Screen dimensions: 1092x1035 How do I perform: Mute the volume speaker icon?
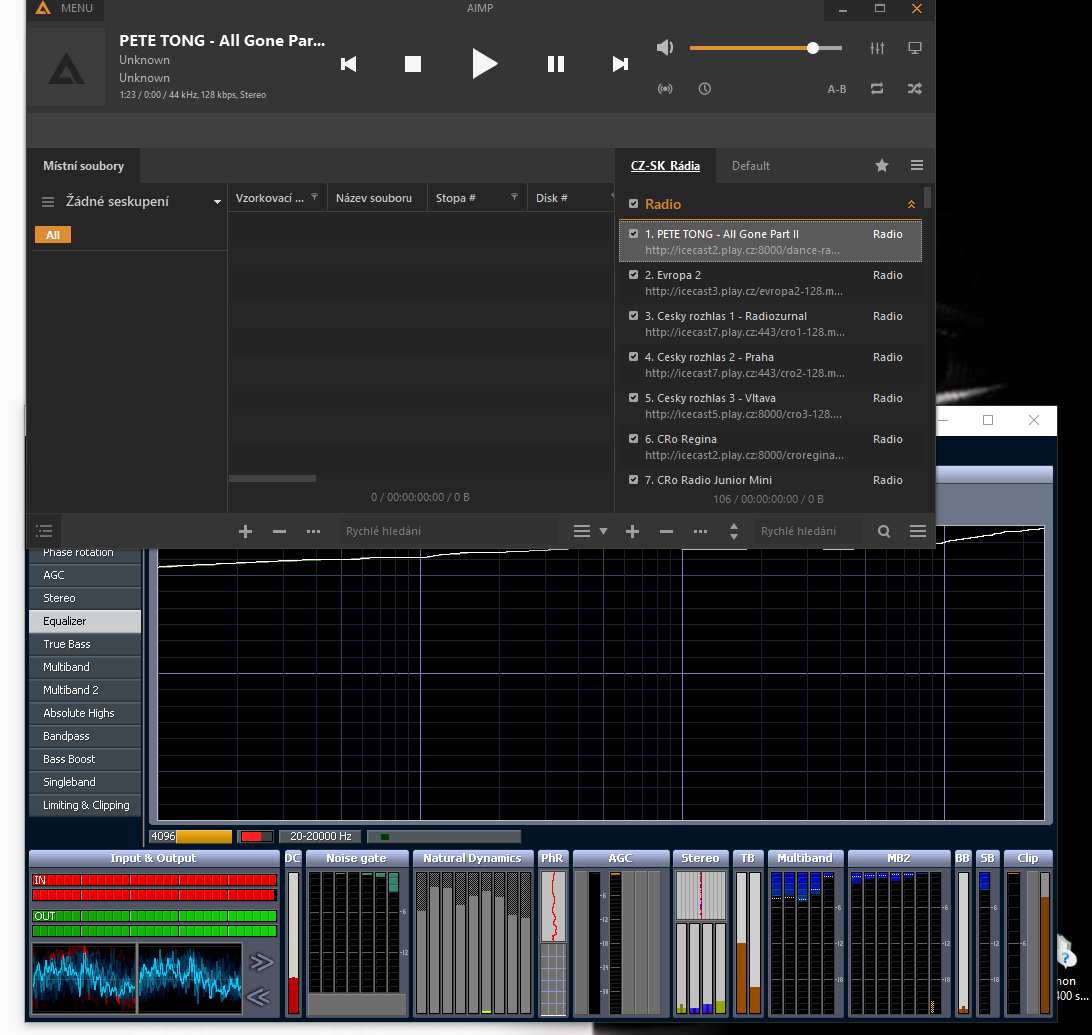(x=665, y=47)
